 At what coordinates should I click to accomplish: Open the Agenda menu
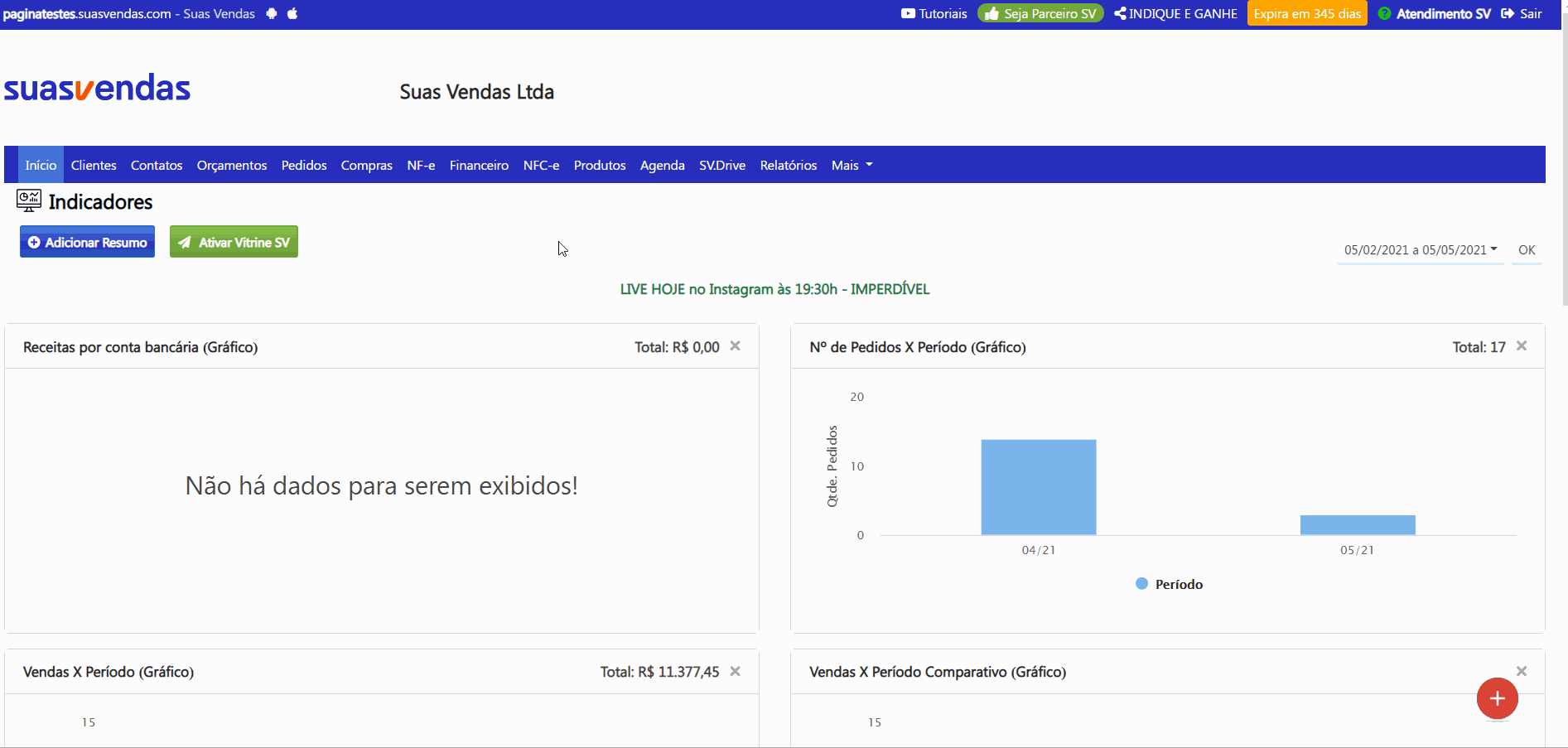[x=663, y=165]
